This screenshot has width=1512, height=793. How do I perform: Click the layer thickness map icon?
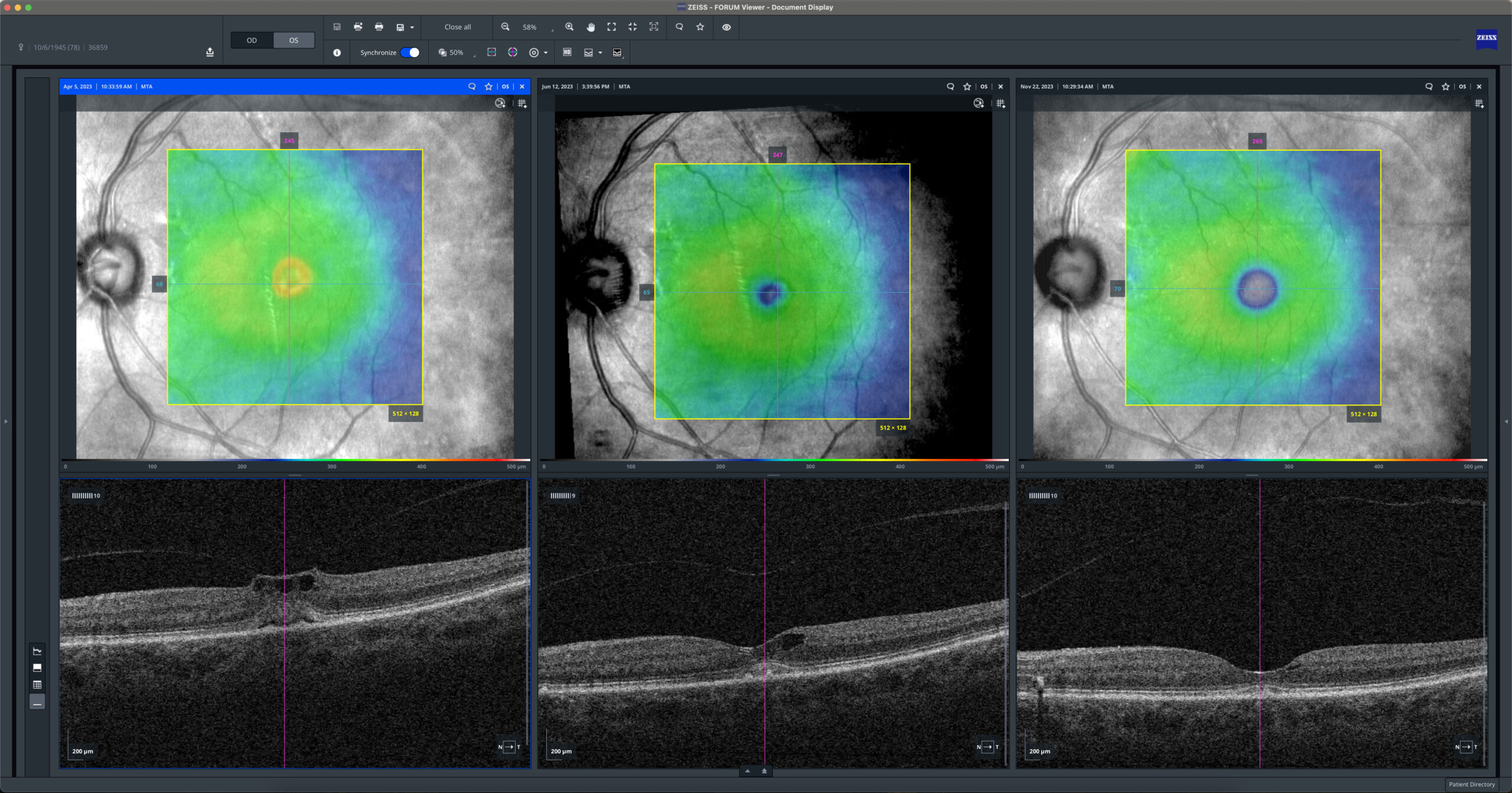[588, 53]
